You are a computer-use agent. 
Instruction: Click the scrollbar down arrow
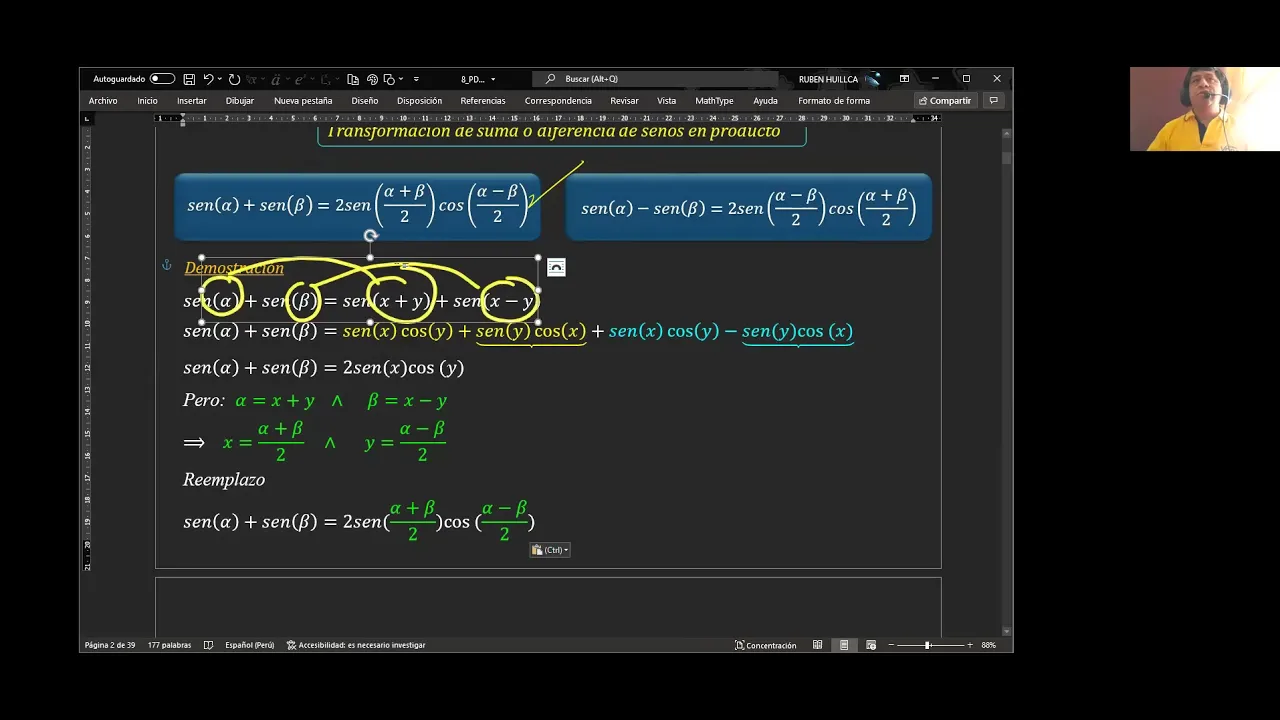pyautogui.click(x=1007, y=631)
